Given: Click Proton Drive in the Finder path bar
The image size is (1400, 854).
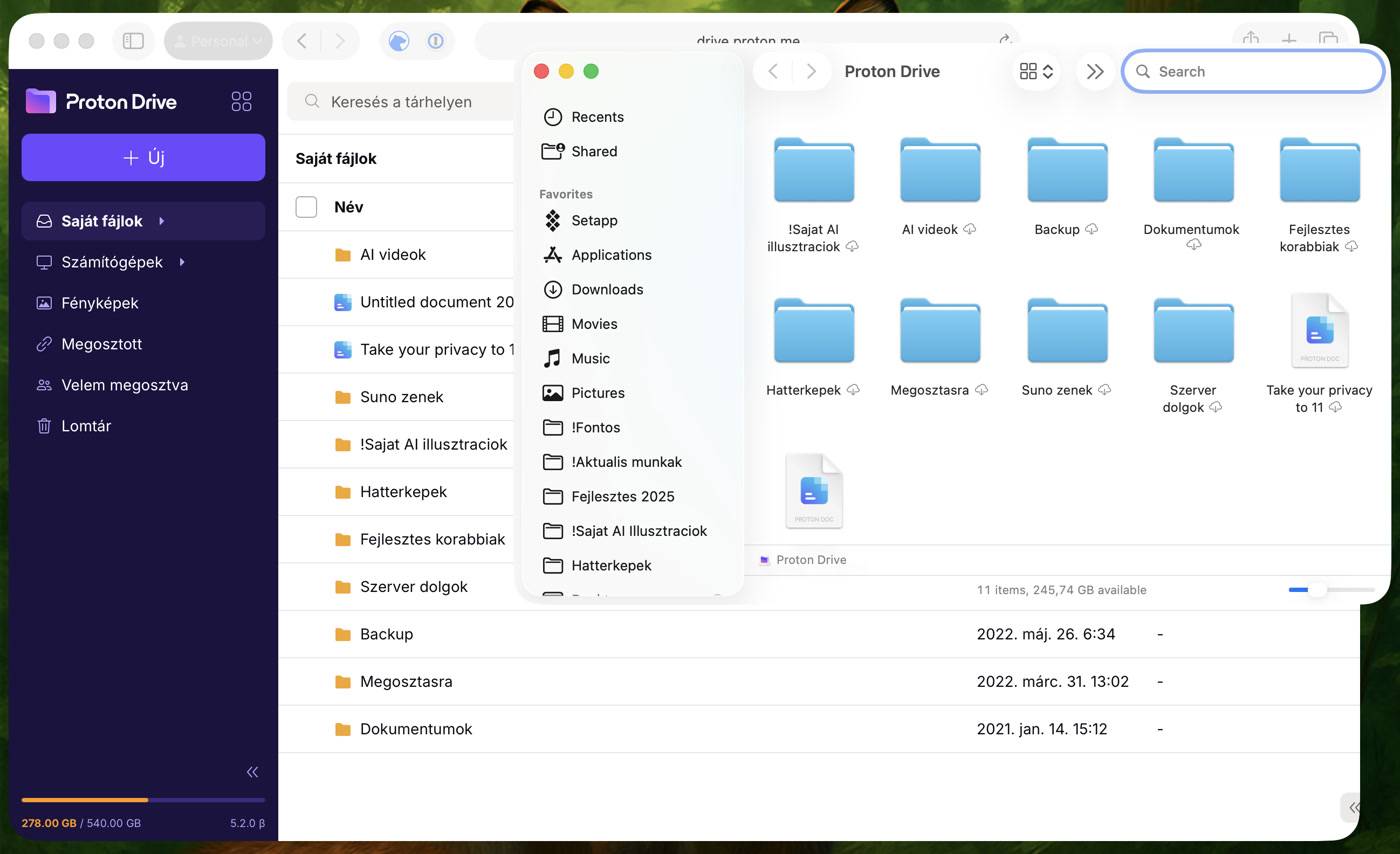Looking at the screenshot, I should click(x=803, y=560).
